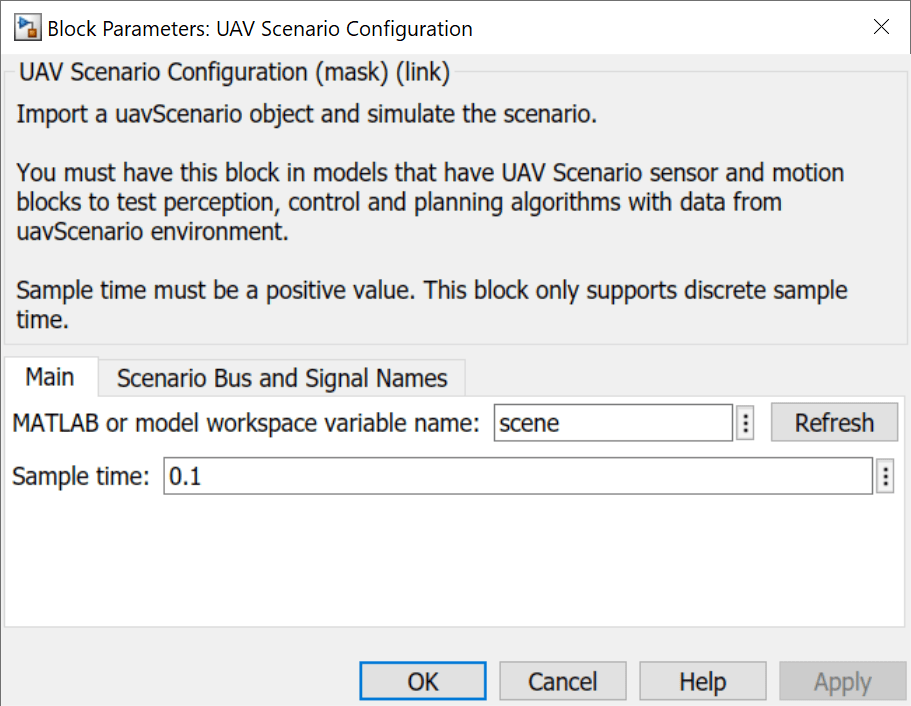Click OK to confirm block parameters
Image resolution: width=911 pixels, height=706 pixels.
click(422, 681)
